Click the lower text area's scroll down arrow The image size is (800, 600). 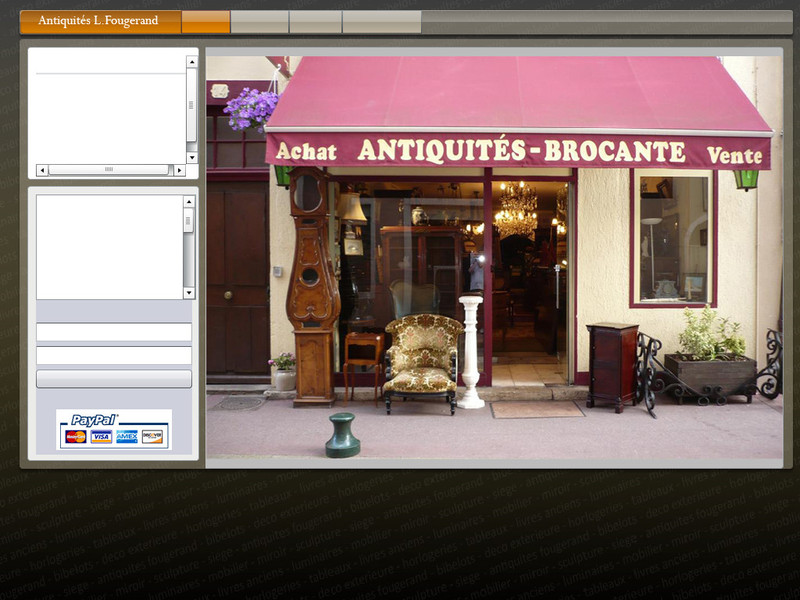click(x=189, y=293)
